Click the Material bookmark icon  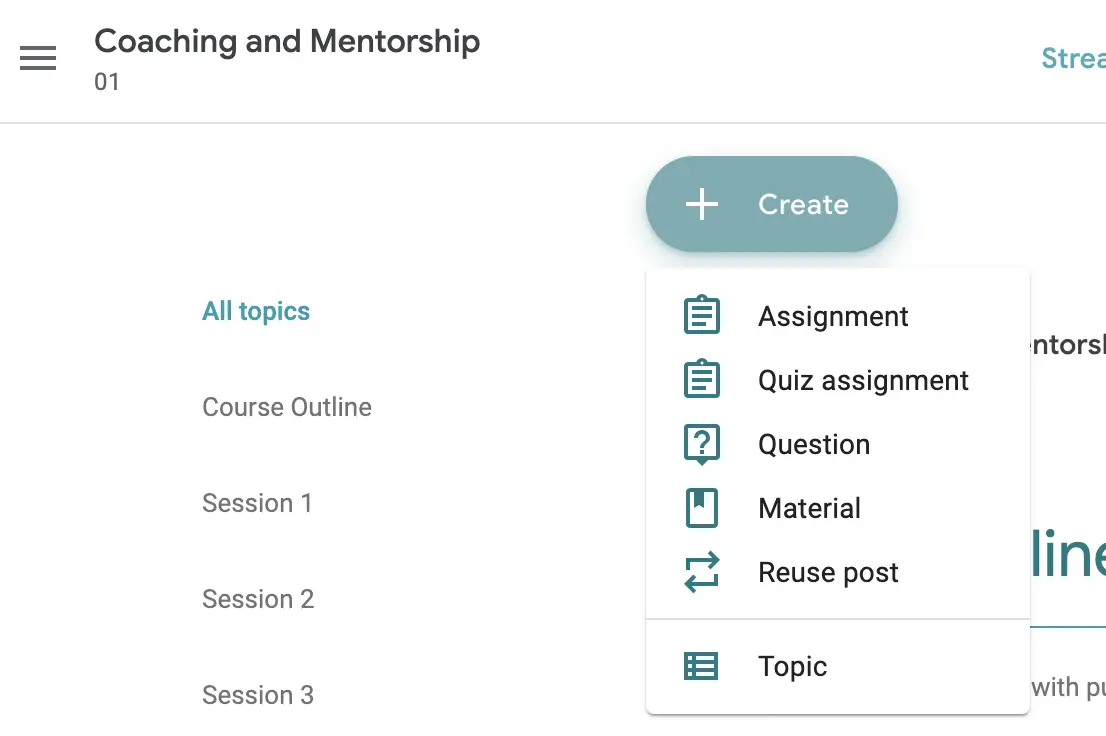(701, 508)
